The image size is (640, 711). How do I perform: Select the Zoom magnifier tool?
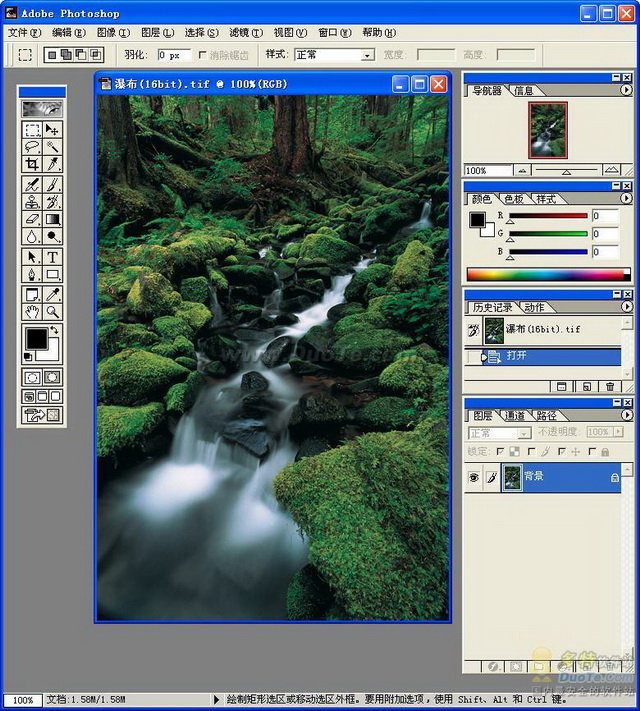coord(53,312)
